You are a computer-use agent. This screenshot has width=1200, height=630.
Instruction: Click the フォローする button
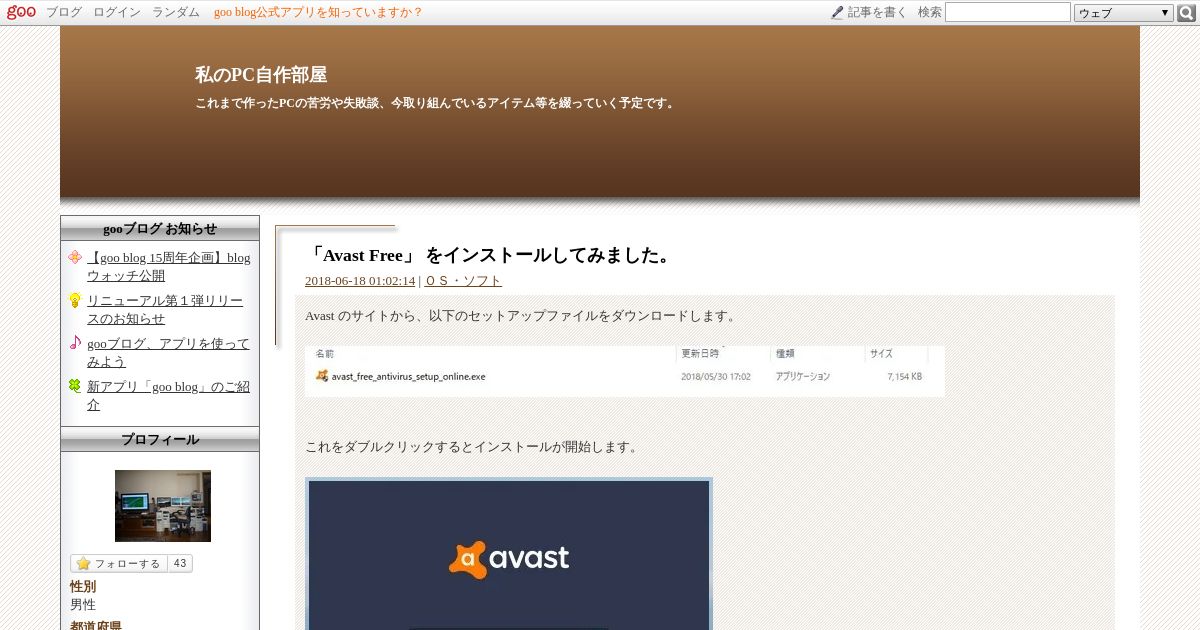coord(119,563)
